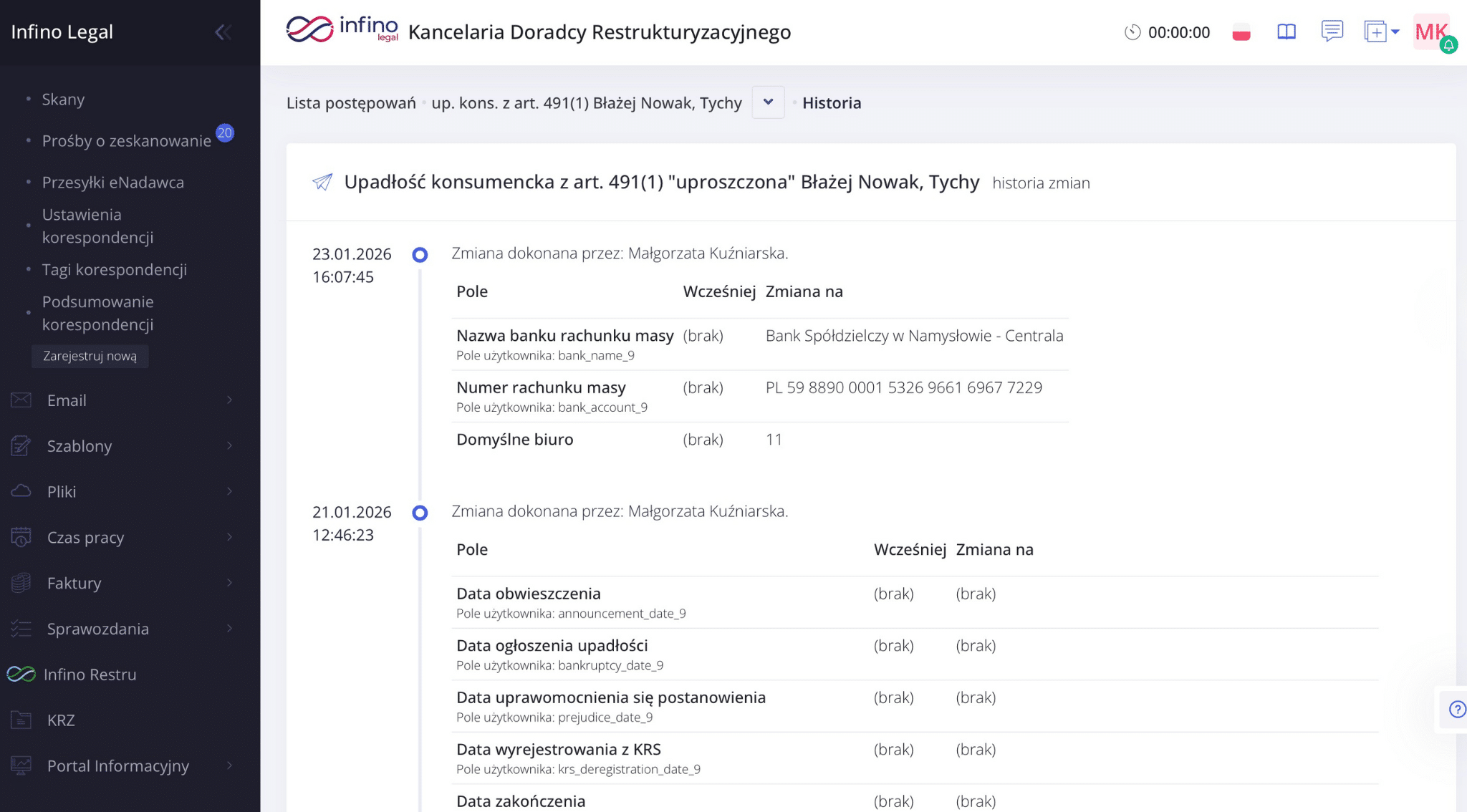Viewport: 1467px width, 812px height.
Task: Click the Portal Informacyjny chart icon
Action: coord(21,765)
